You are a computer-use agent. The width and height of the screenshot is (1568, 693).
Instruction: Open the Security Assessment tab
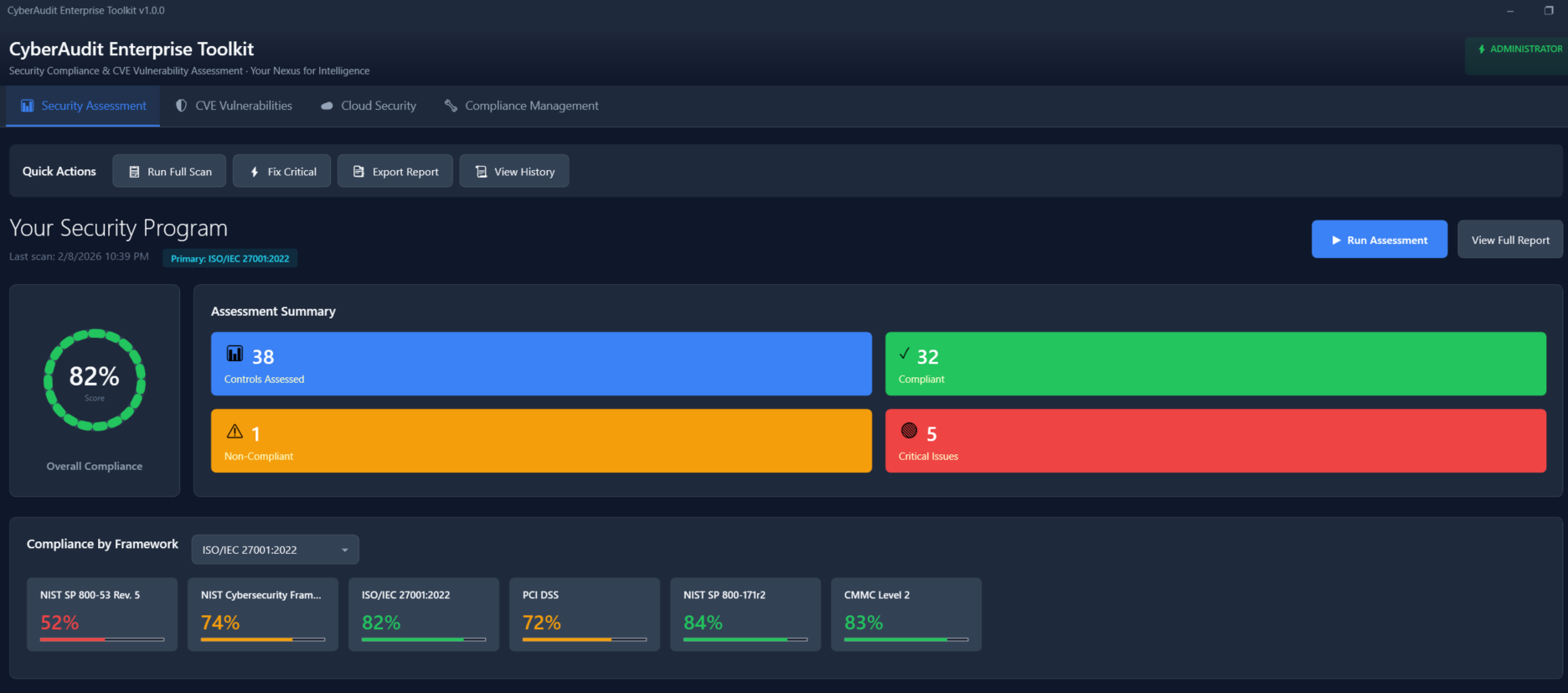pyautogui.click(x=83, y=106)
